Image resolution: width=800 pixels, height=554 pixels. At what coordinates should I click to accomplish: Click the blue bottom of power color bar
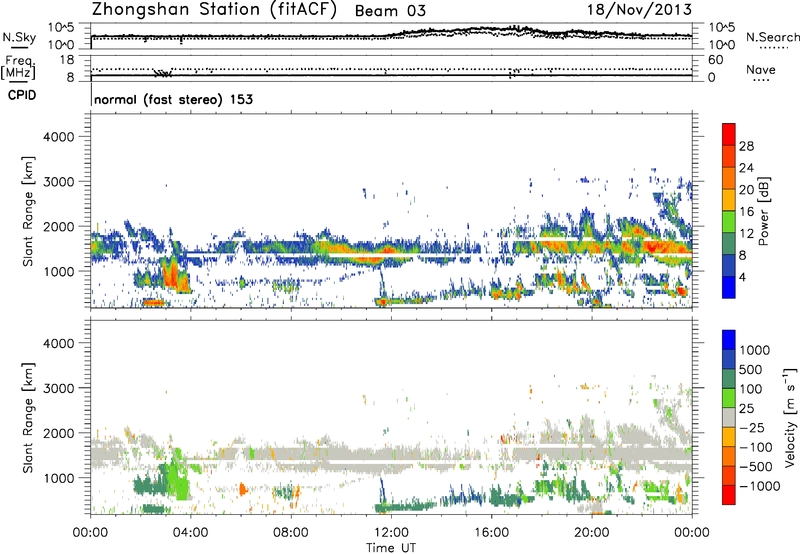[x=729, y=287]
